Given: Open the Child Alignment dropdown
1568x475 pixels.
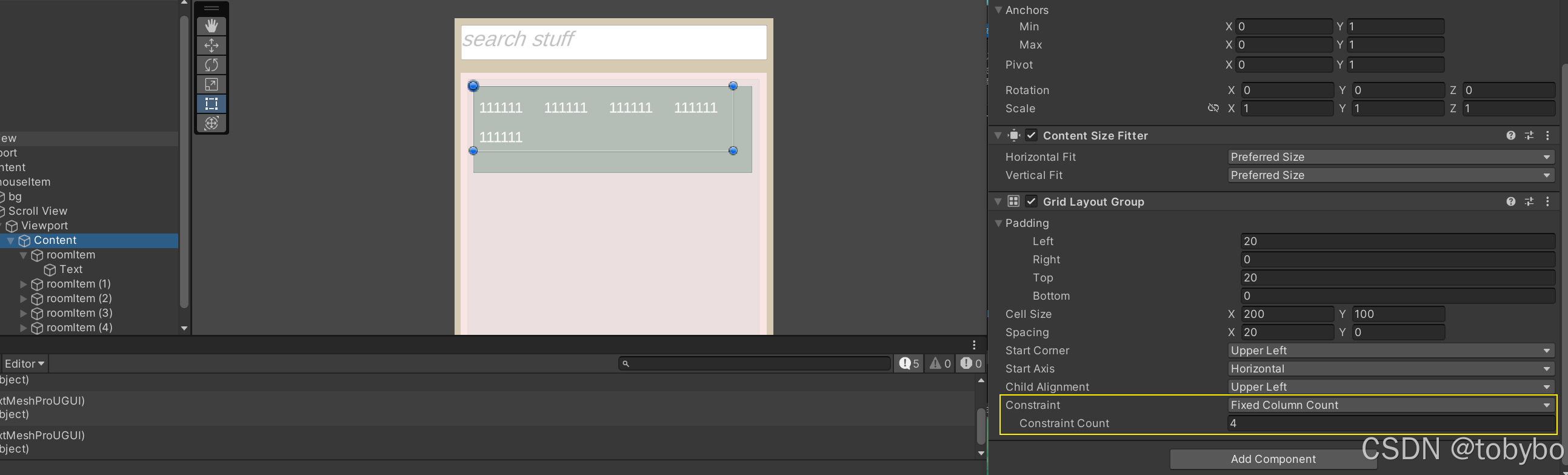Looking at the screenshot, I should click(1391, 387).
